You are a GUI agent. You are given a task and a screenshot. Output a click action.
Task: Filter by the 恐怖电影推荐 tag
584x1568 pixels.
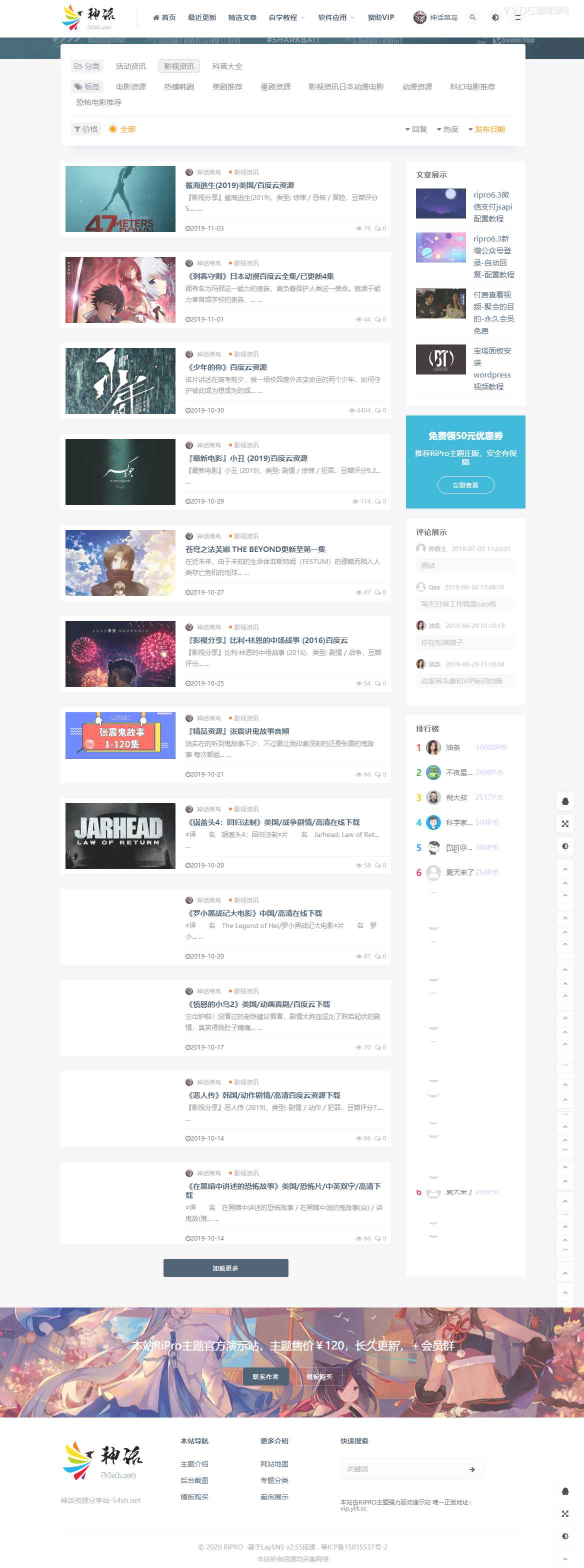[x=98, y=102]
